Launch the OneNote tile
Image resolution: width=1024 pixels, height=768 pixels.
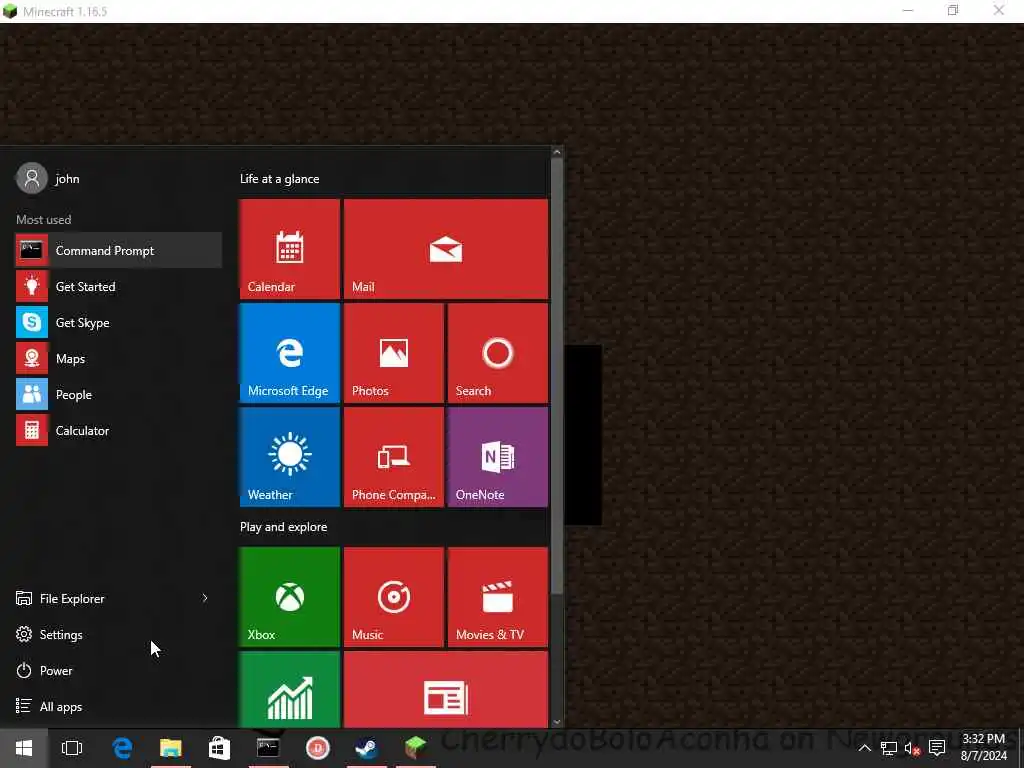tap(498, 456)
